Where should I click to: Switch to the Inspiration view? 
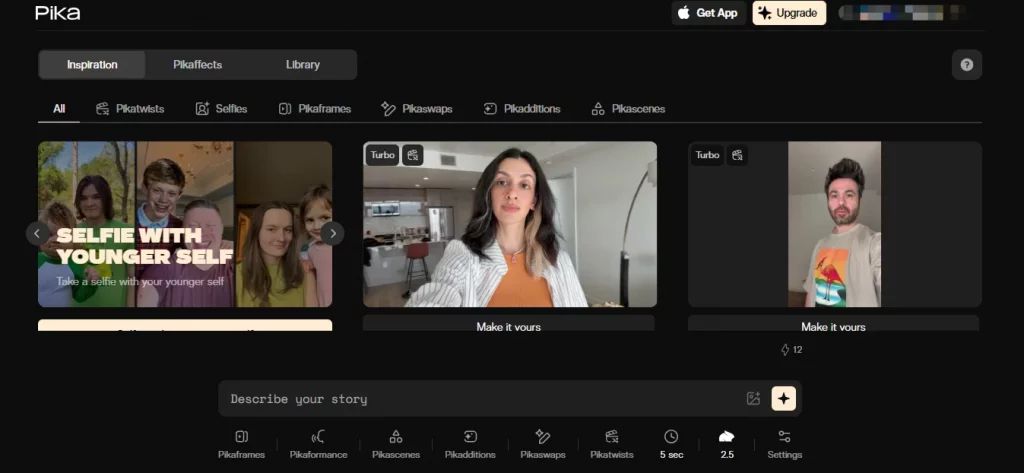(92, 65)
